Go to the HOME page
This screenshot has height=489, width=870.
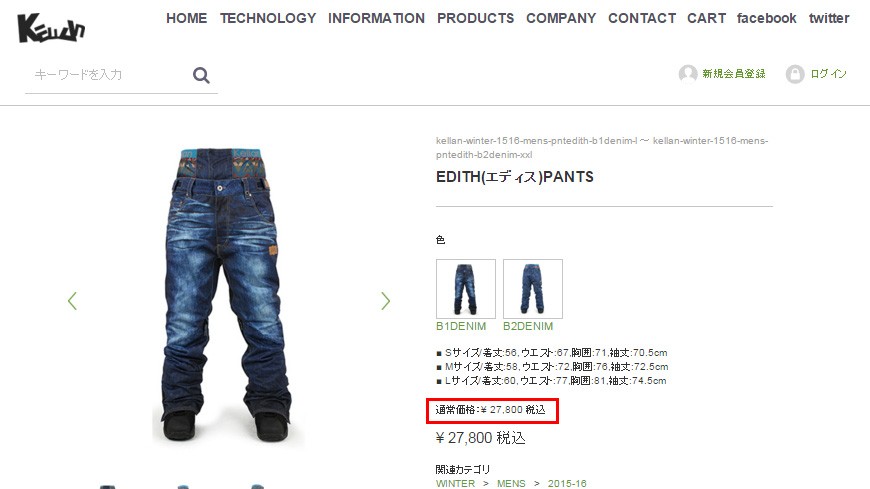click(x=186, y=18)
